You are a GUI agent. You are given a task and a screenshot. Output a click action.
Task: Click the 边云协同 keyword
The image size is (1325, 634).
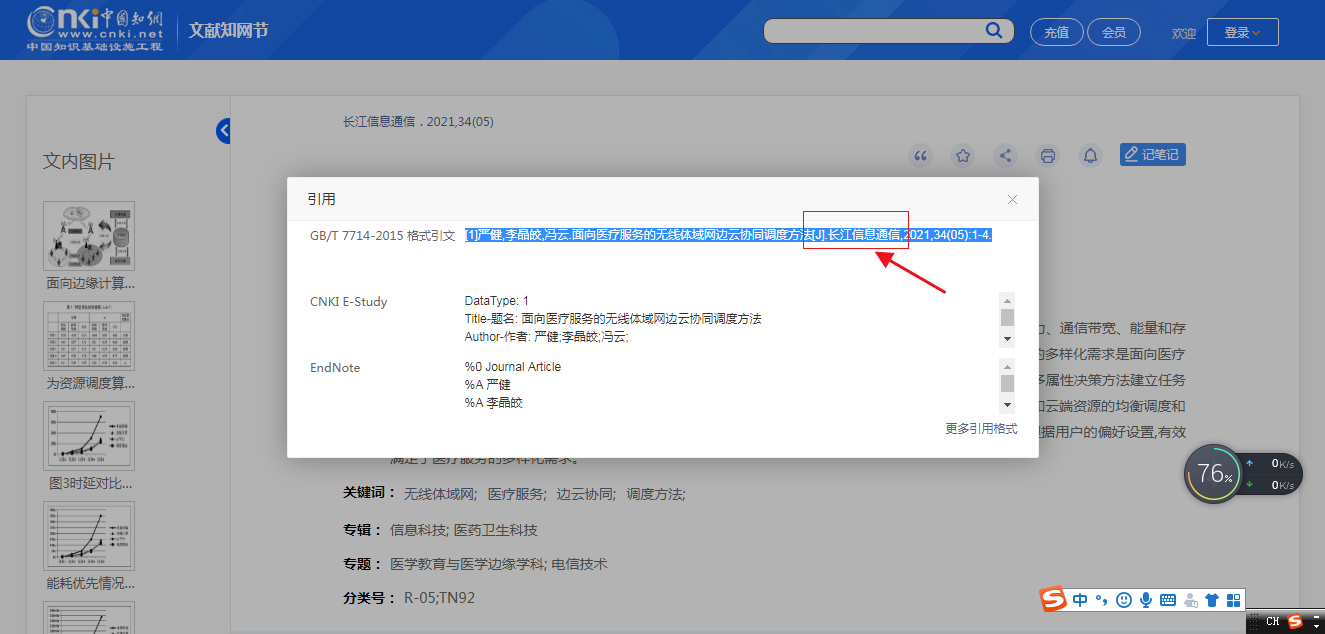(585, 494)
